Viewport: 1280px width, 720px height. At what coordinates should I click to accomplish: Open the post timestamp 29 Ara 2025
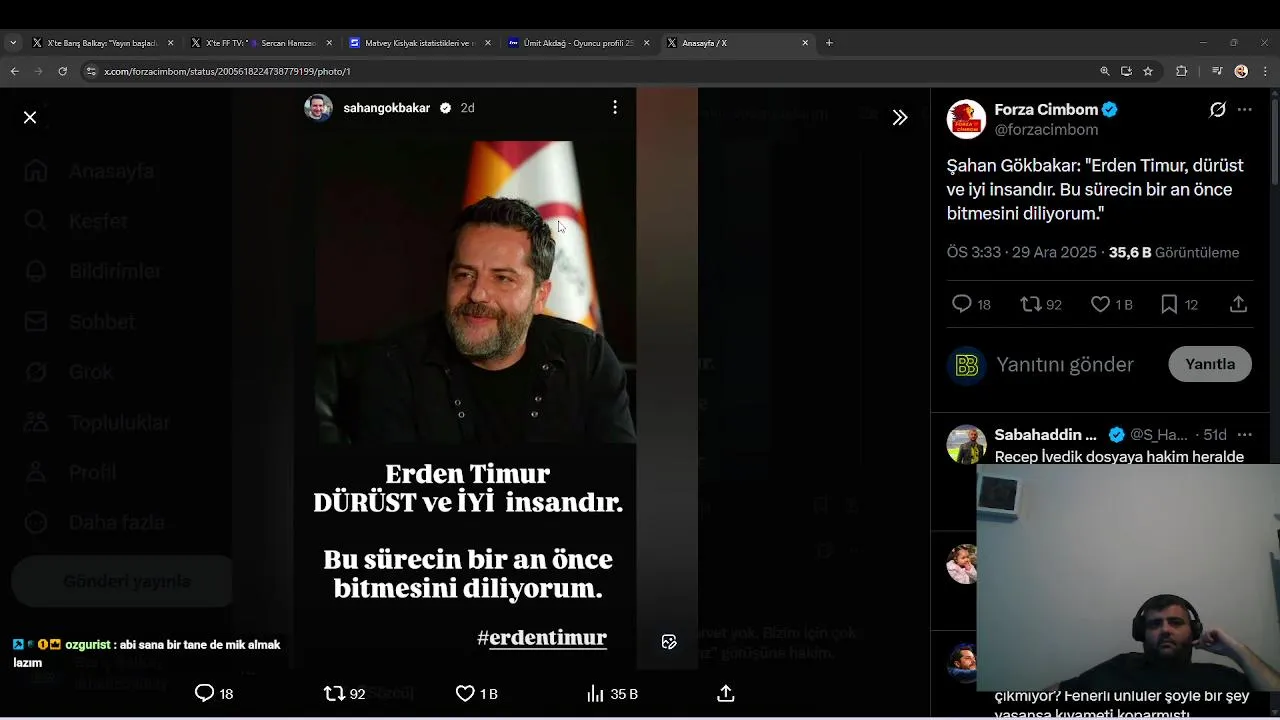1022,253
